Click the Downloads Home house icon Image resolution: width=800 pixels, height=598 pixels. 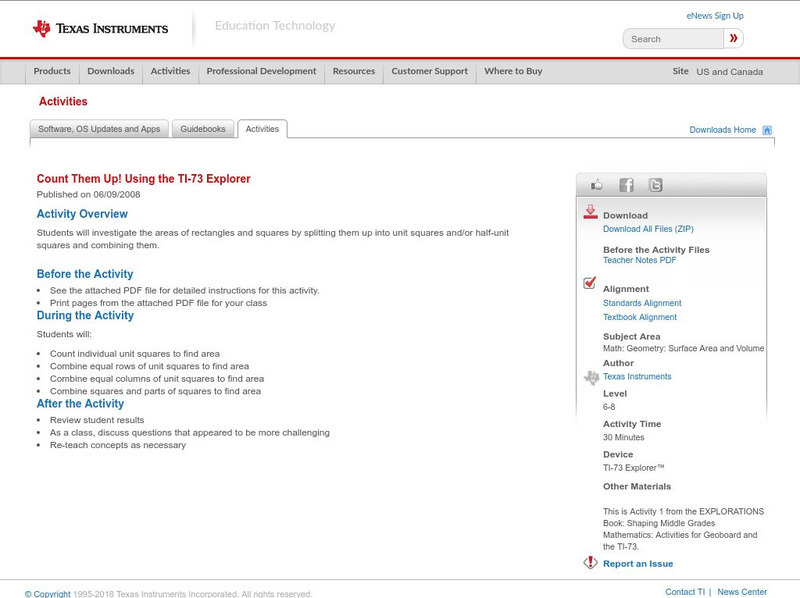[767, 130]
